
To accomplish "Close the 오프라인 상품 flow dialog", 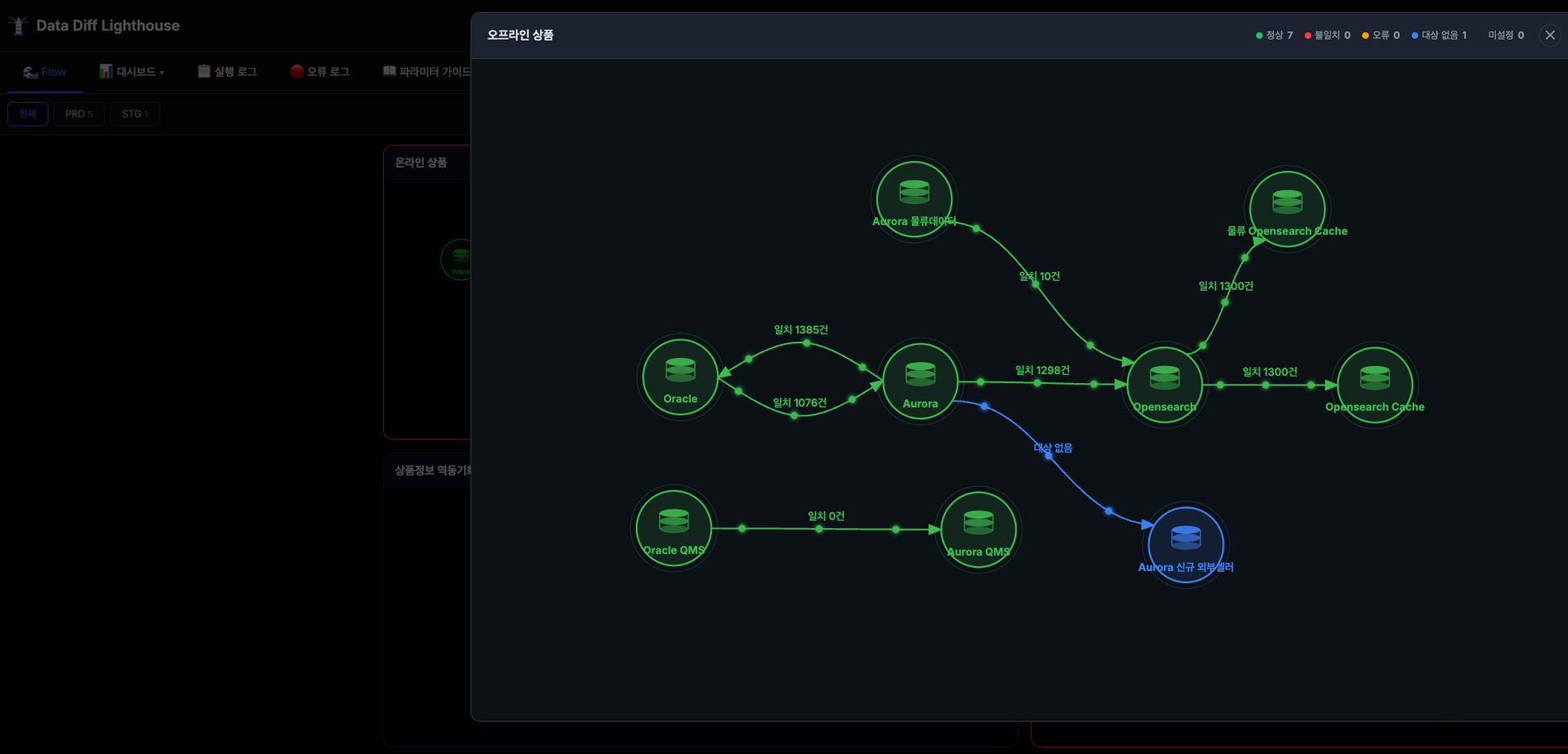I will pos(1550,35).
